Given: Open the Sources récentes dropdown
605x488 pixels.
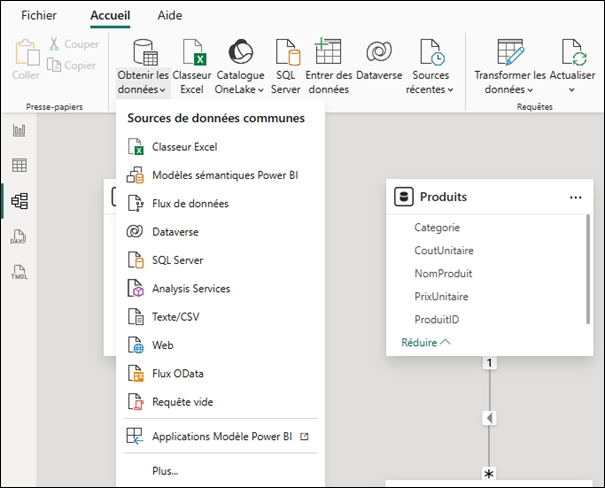Looking at the screenshot, I should coord(430,66).
